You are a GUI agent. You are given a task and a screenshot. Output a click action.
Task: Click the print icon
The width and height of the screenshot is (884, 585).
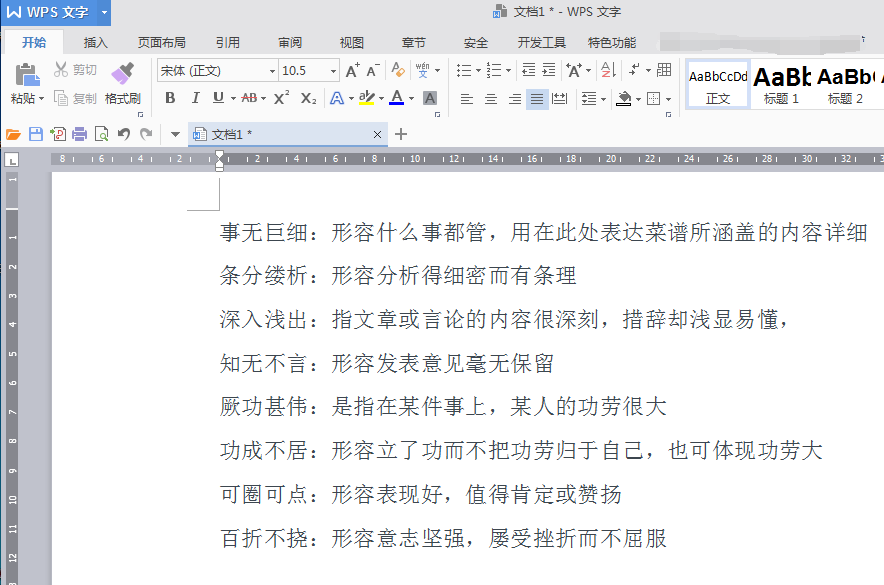click(x=79, y=134)
